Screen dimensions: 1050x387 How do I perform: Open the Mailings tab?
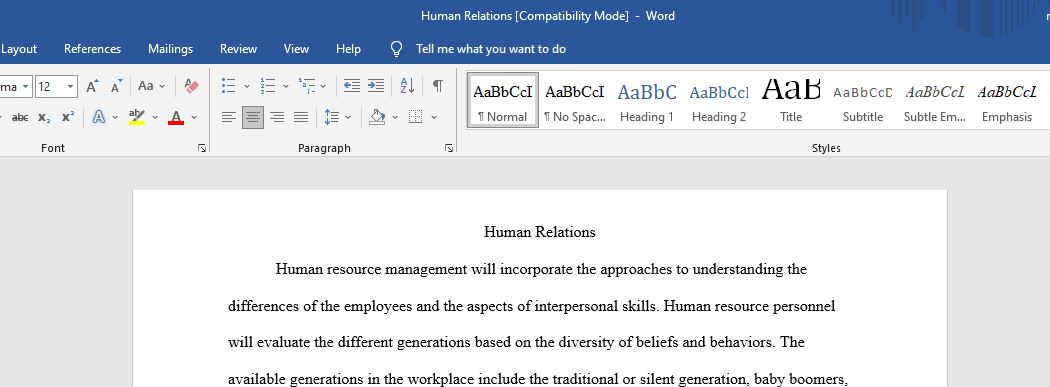click(170, 49)
